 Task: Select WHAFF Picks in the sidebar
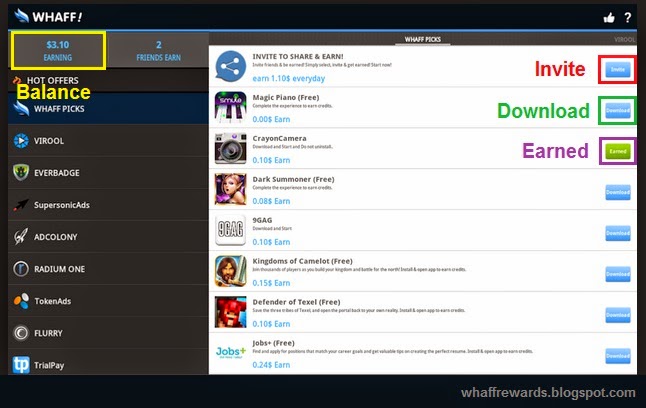(108, 108)
